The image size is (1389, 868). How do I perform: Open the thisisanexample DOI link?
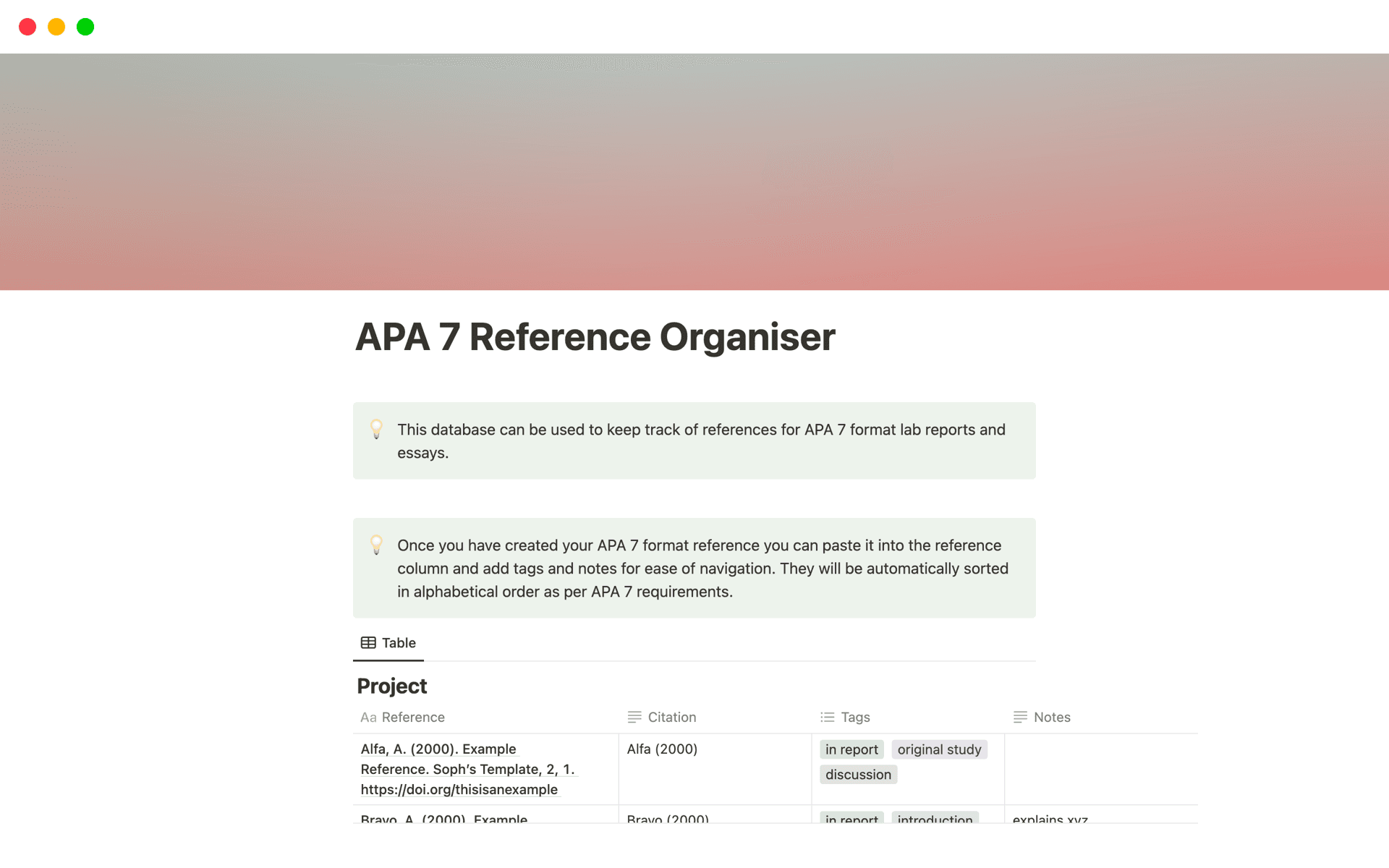[x=459, y=789]
